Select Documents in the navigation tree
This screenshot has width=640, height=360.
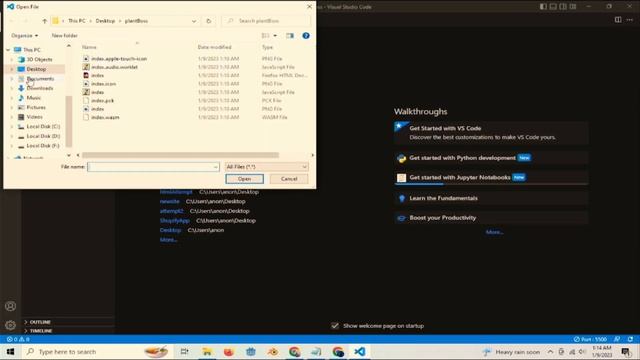coord(40,78)
